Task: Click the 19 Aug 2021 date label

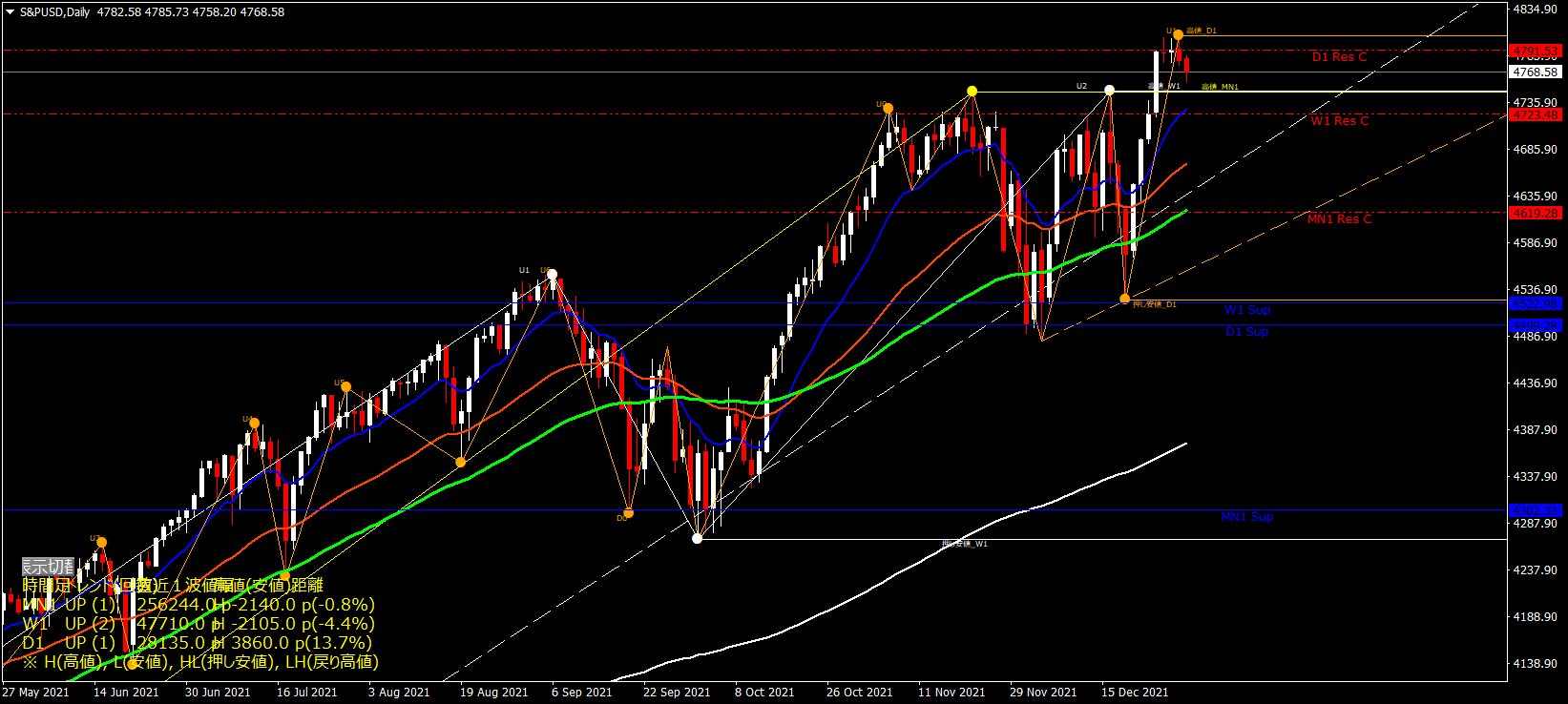Action: pos(494,693)
